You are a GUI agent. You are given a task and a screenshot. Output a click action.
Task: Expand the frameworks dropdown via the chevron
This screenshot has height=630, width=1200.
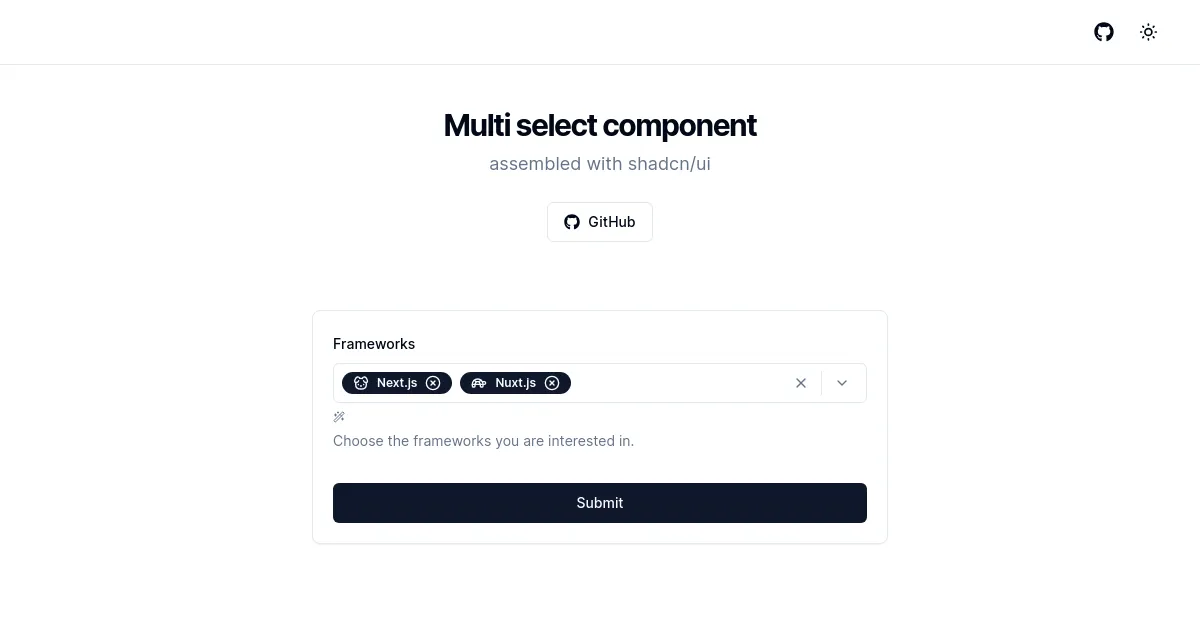click(842, 383)
